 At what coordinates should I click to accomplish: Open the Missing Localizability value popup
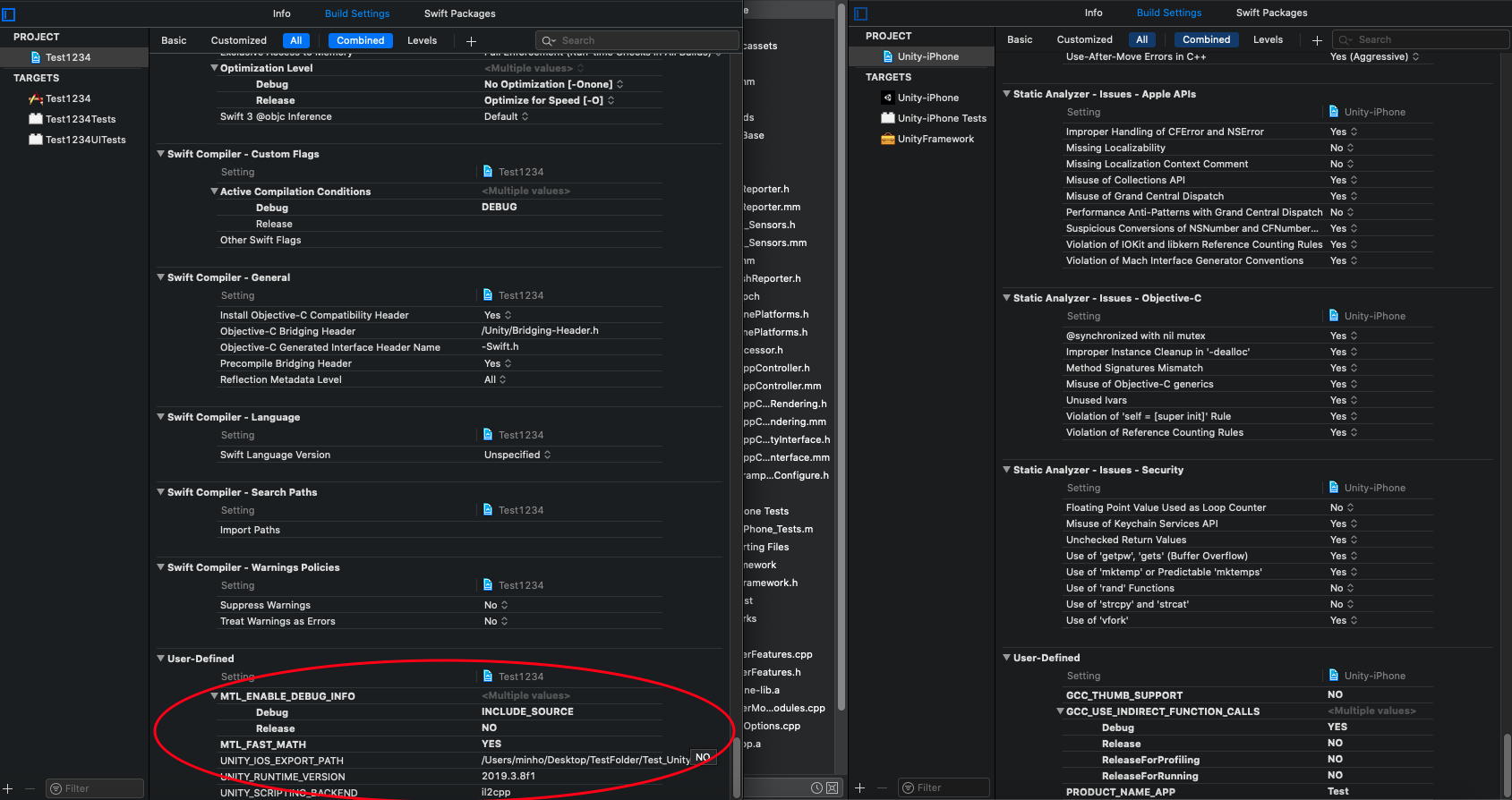(x=1342, y=148)
